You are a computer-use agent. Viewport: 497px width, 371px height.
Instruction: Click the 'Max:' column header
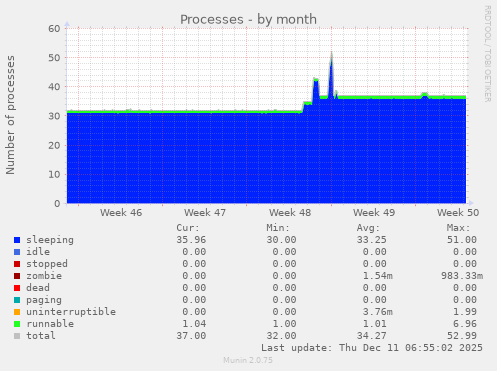coord(458,228)
